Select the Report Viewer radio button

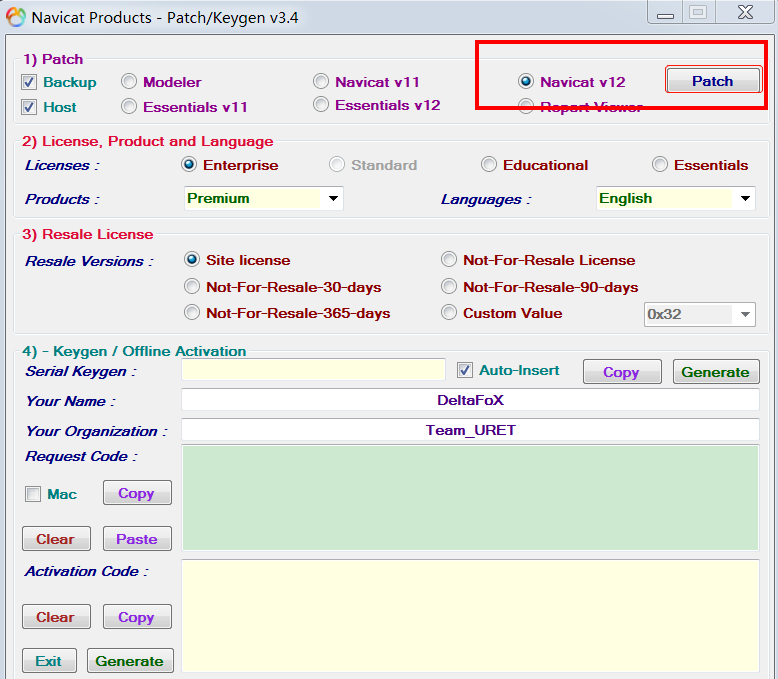tap(526, 106)
